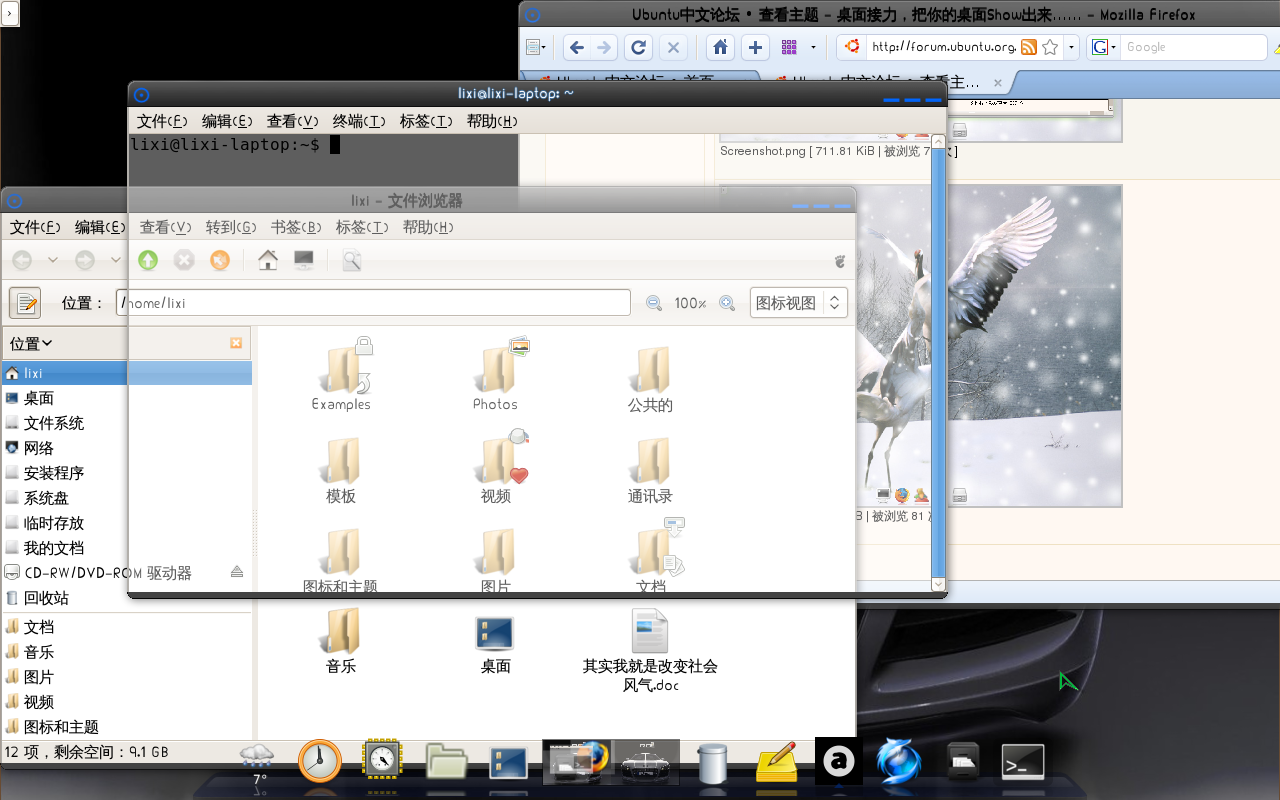This screenshot has height=800, width=1280.
Task: Open the weather applet in dock
Action: (x=258, y=764)
